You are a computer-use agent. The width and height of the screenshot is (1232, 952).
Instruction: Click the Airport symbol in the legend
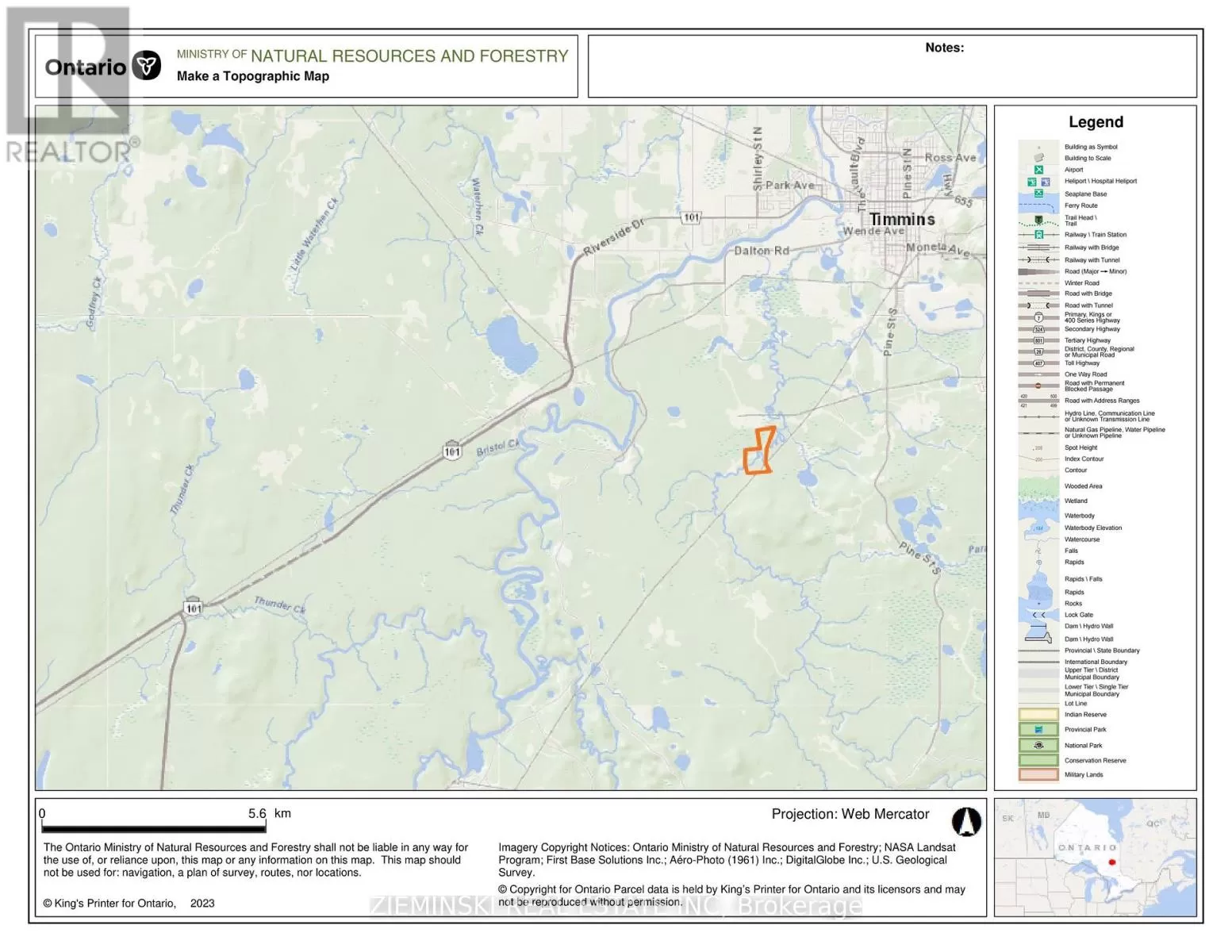pyautogui.click(x=1038, y=170)
